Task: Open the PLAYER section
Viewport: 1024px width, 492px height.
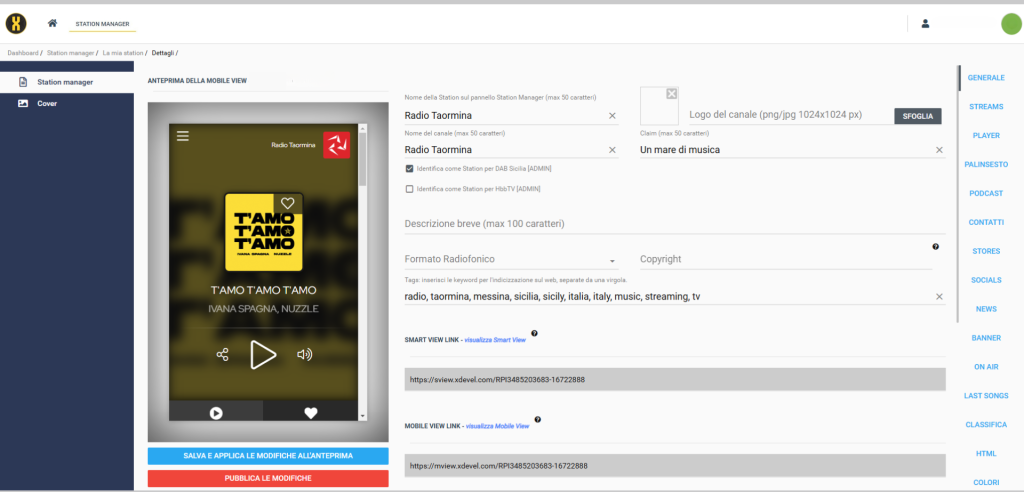Action: [x=985, y=135]
